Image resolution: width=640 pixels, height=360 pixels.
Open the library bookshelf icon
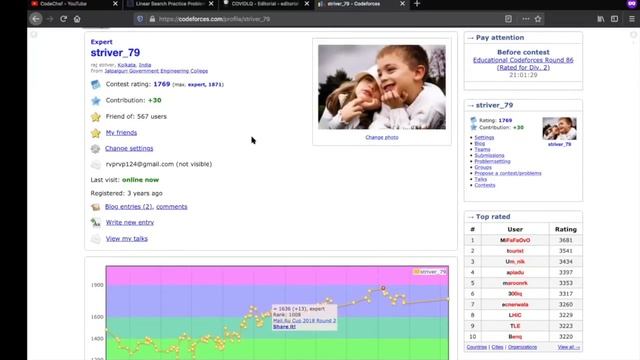tap(601, 19)
